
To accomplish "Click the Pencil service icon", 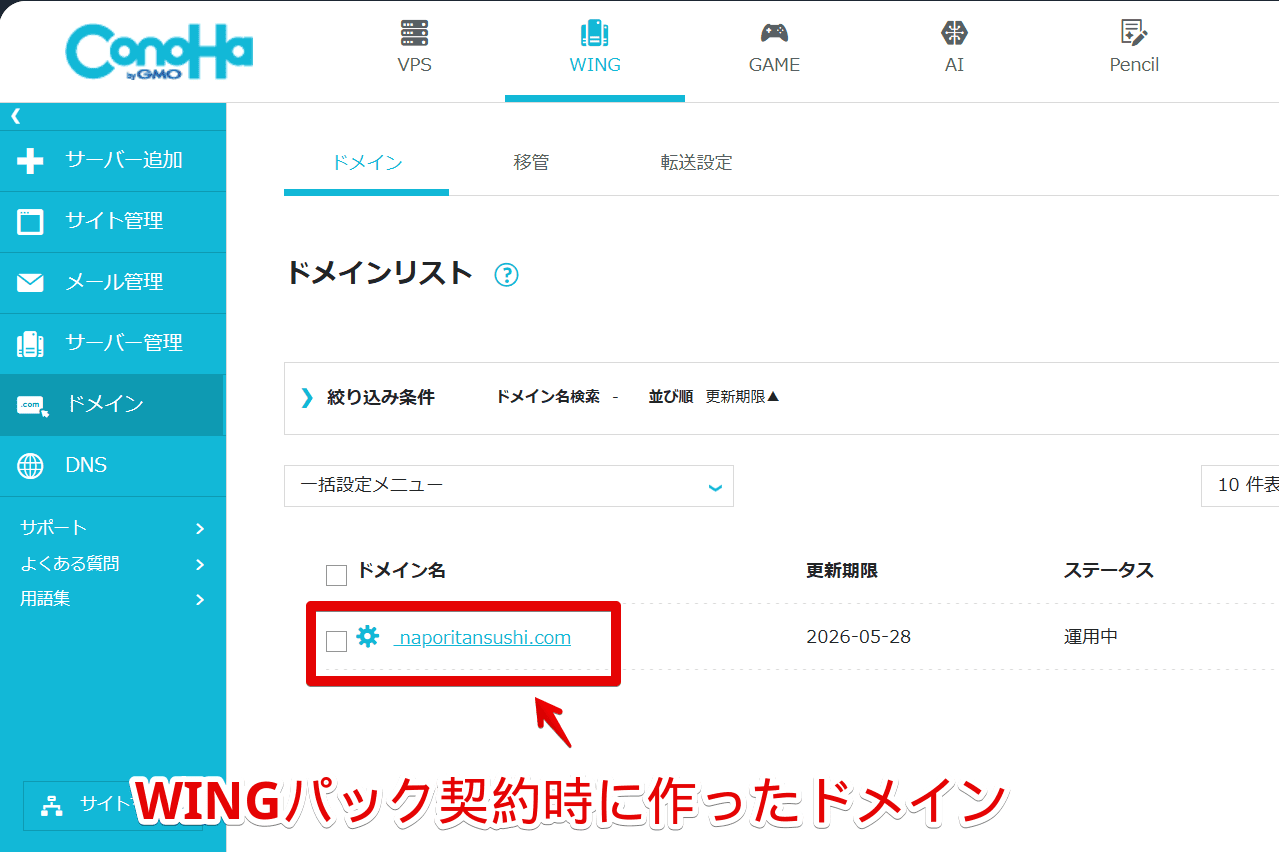I will point(1133,45).
